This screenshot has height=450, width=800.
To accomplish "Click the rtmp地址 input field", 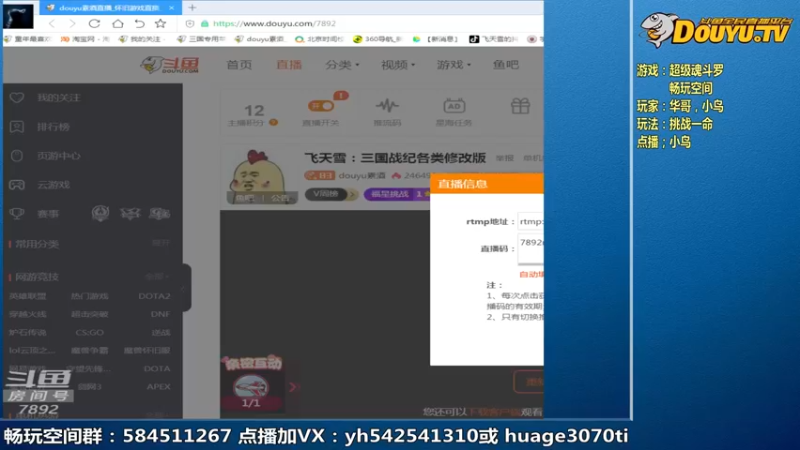I will click(x=531, y=221).
